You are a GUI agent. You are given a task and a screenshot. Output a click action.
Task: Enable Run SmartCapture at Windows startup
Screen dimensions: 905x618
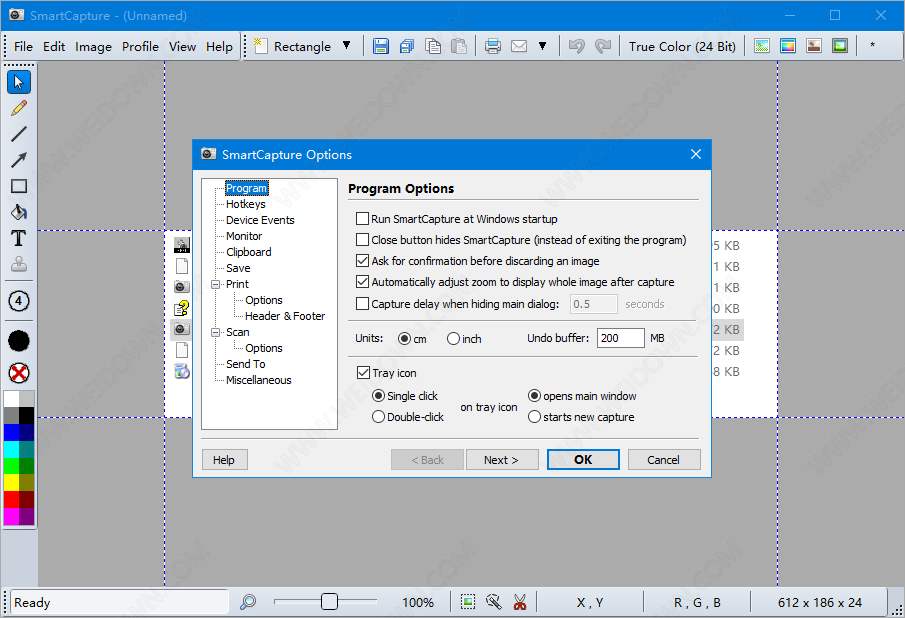[x=363, y=219]
